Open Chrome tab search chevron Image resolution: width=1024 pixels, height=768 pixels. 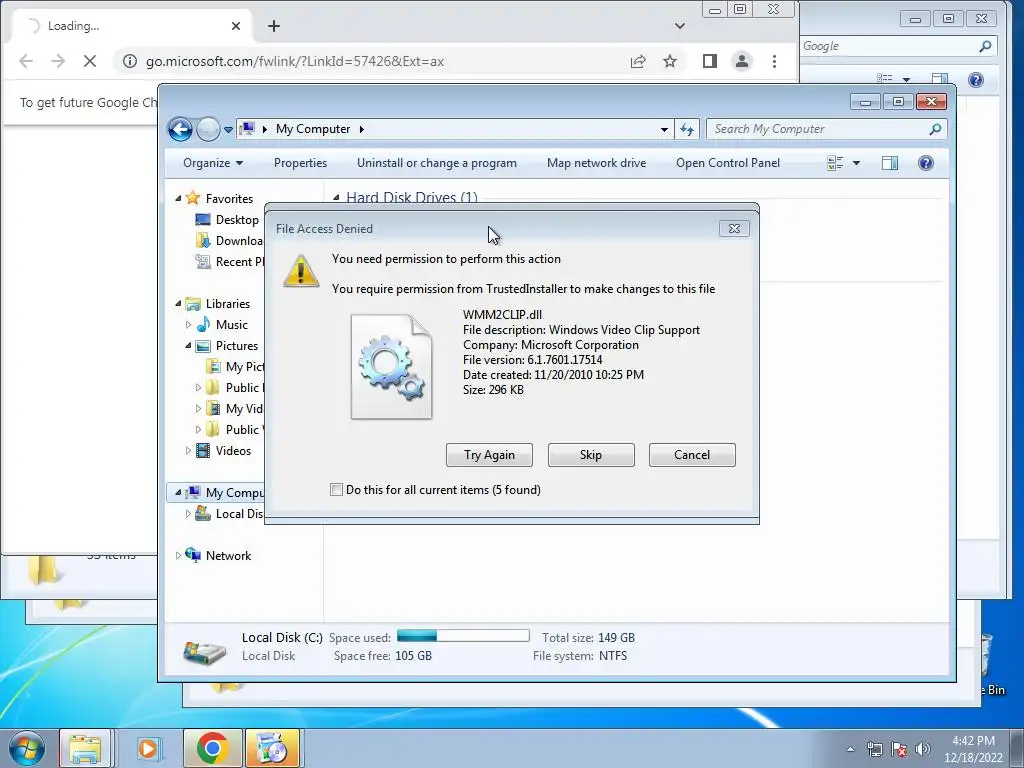[680, 26]
